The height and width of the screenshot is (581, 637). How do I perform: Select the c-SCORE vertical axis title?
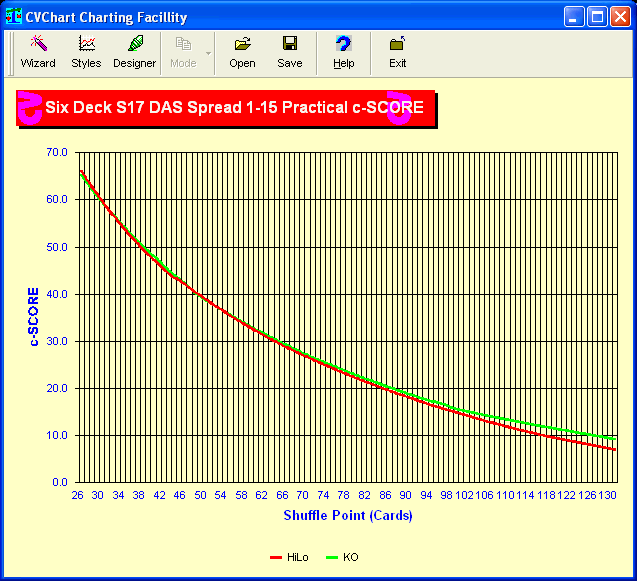(34, 317)
